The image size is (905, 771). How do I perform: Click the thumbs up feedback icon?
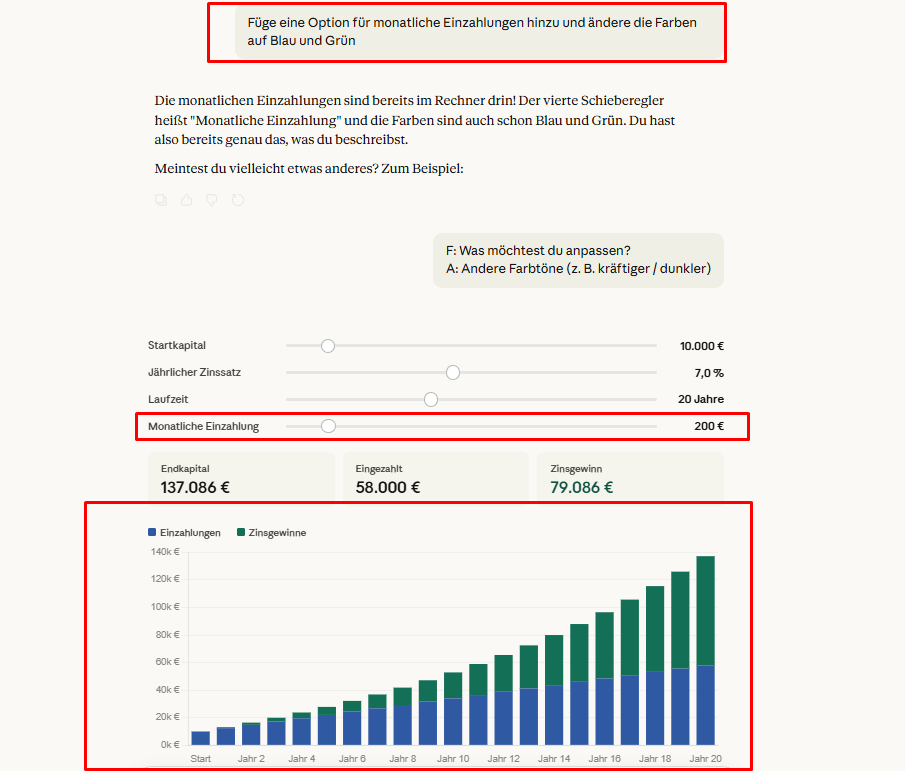tap(186, 200)
